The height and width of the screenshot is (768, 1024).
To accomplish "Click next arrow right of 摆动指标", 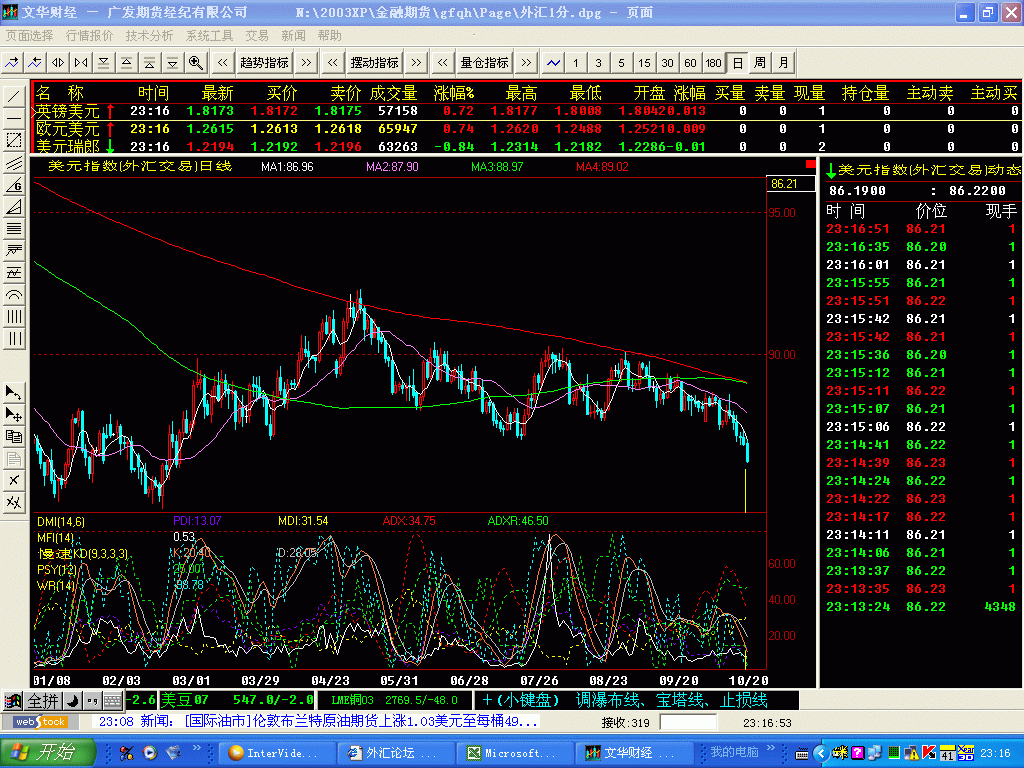I will pyautogui.click(x=416, y=63).
